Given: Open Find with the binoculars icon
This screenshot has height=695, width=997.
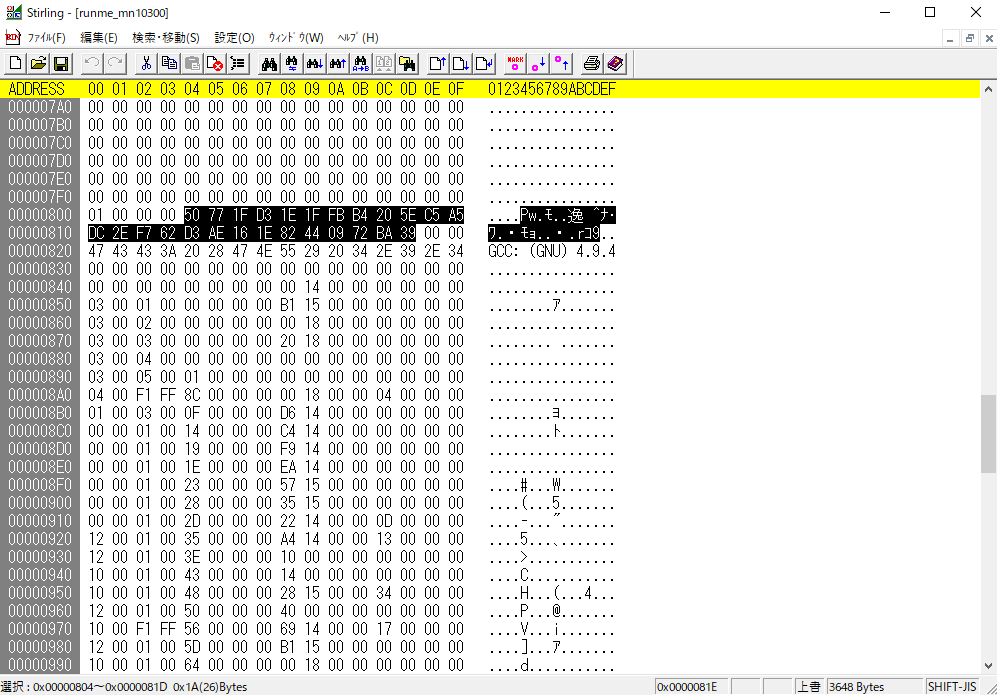Looking at the screenshot, I should 269,64.
